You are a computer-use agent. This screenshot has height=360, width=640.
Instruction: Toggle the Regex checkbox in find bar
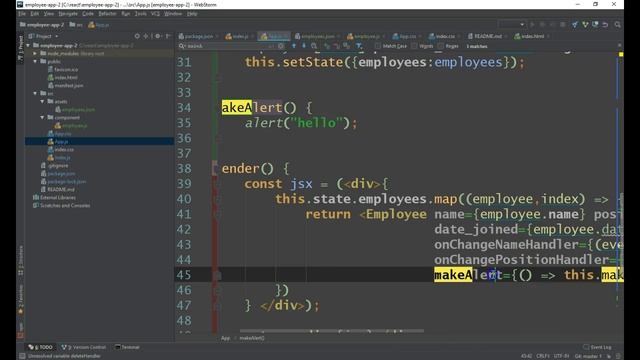coord(440,46)
